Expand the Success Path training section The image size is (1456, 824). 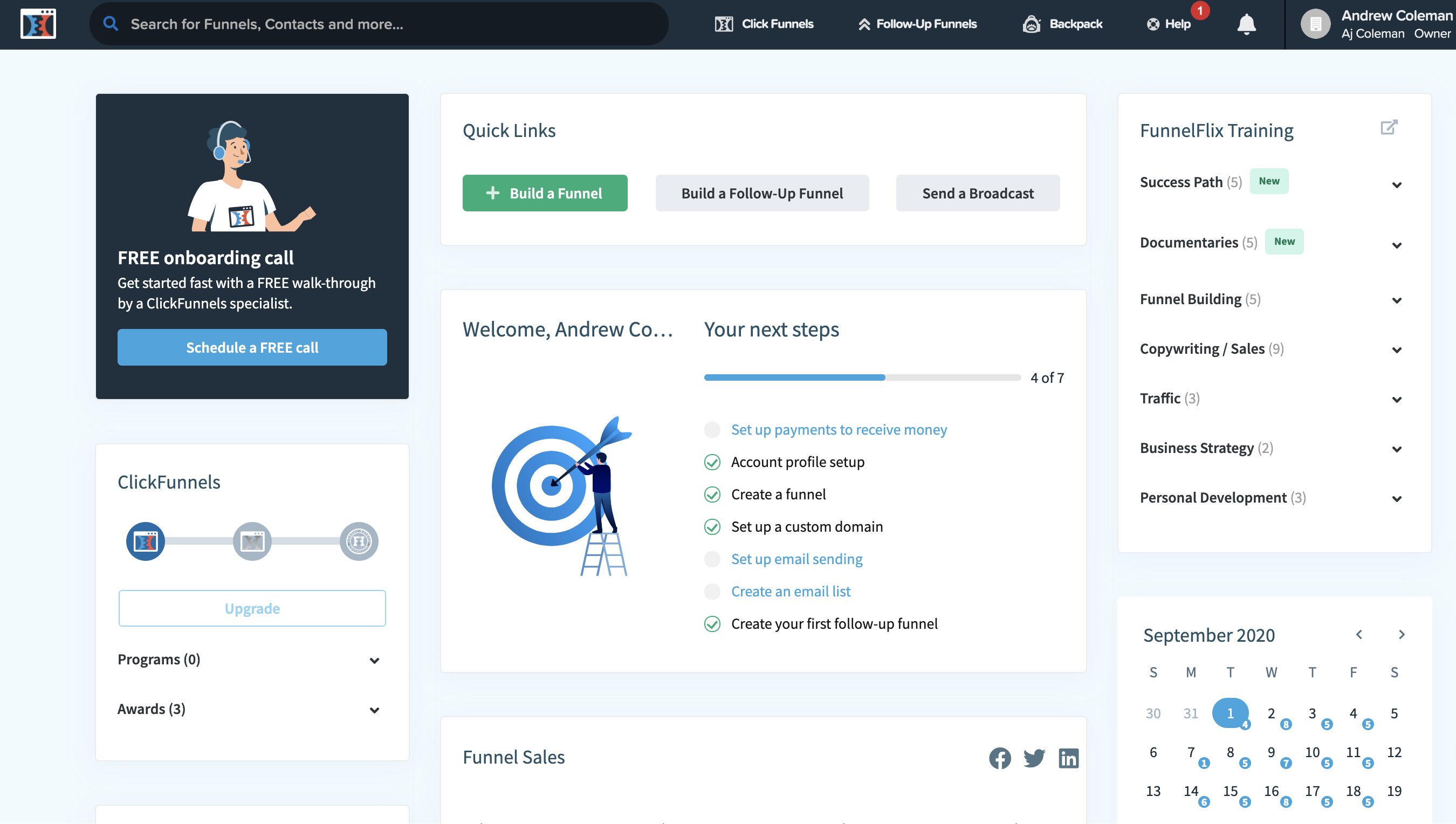click(x=1397, y=185)
